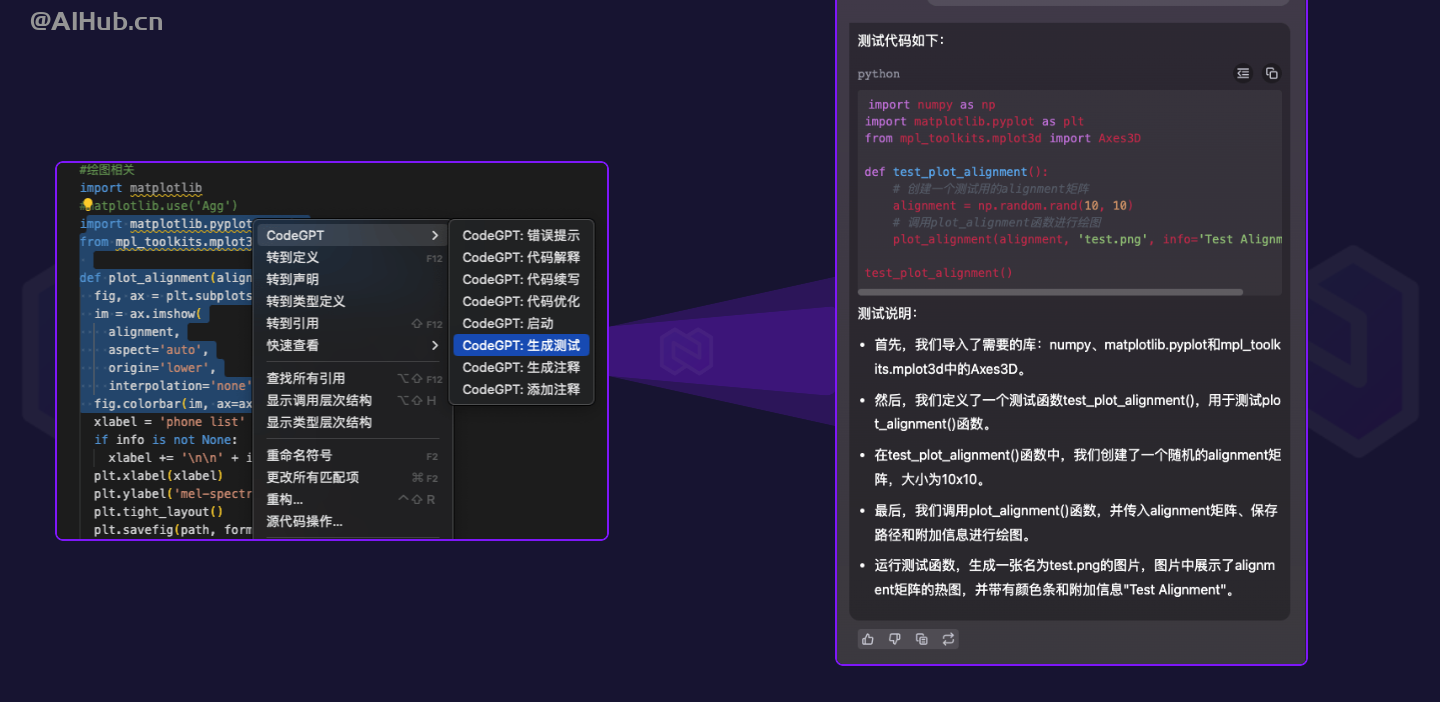Click the bullet beginning 最后,我们调用plot_alignment()
The width and height of the screenshot is (1440, 702).
click(x=1077, y=522)
